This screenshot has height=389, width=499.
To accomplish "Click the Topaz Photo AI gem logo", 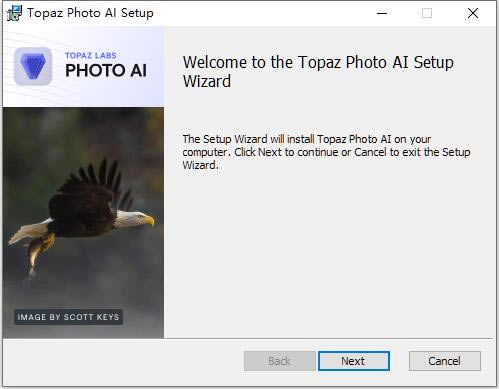I will pyautogui.click(x=33, y=66).
